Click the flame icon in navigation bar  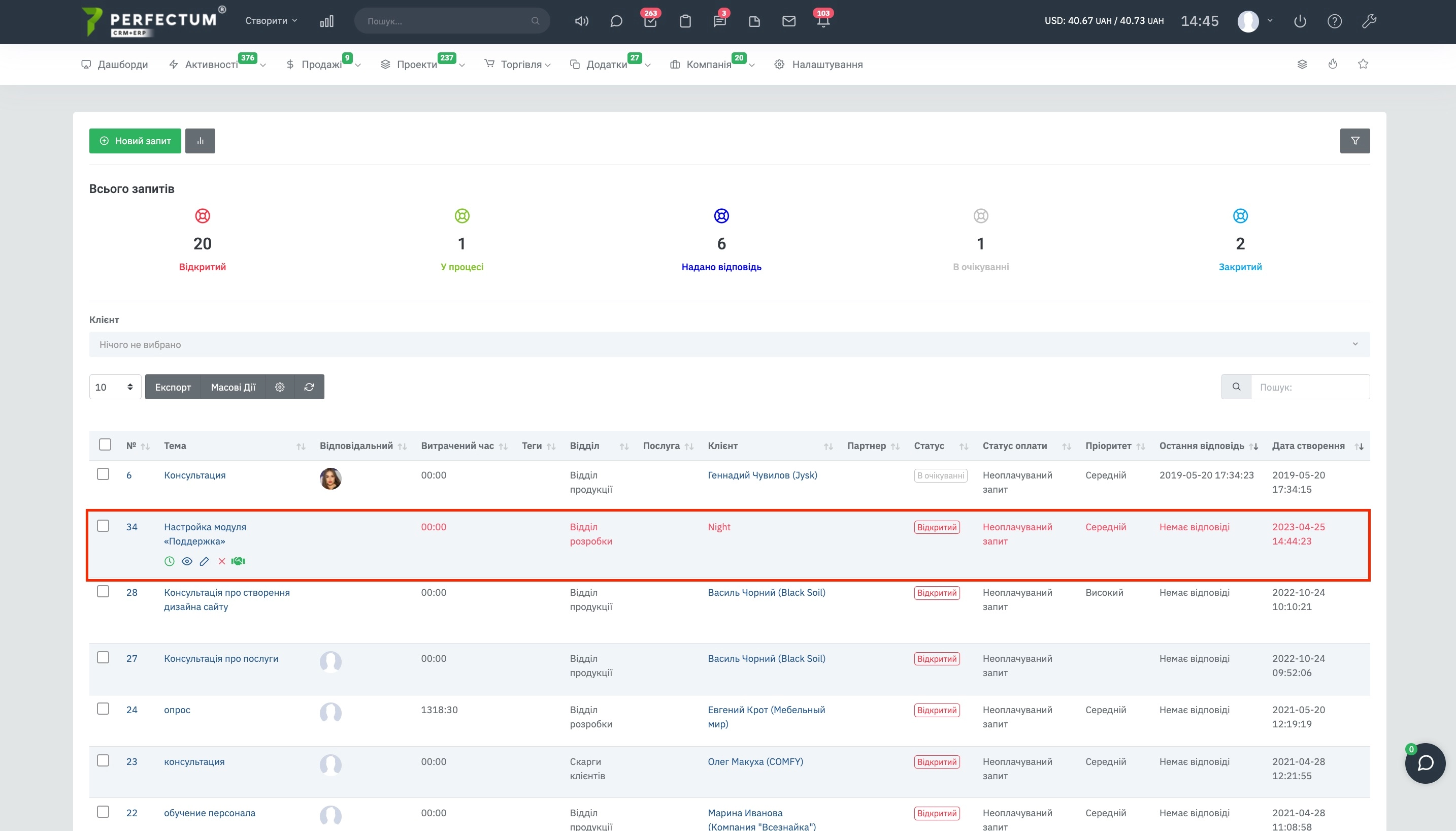click(x=1332, y=64)
